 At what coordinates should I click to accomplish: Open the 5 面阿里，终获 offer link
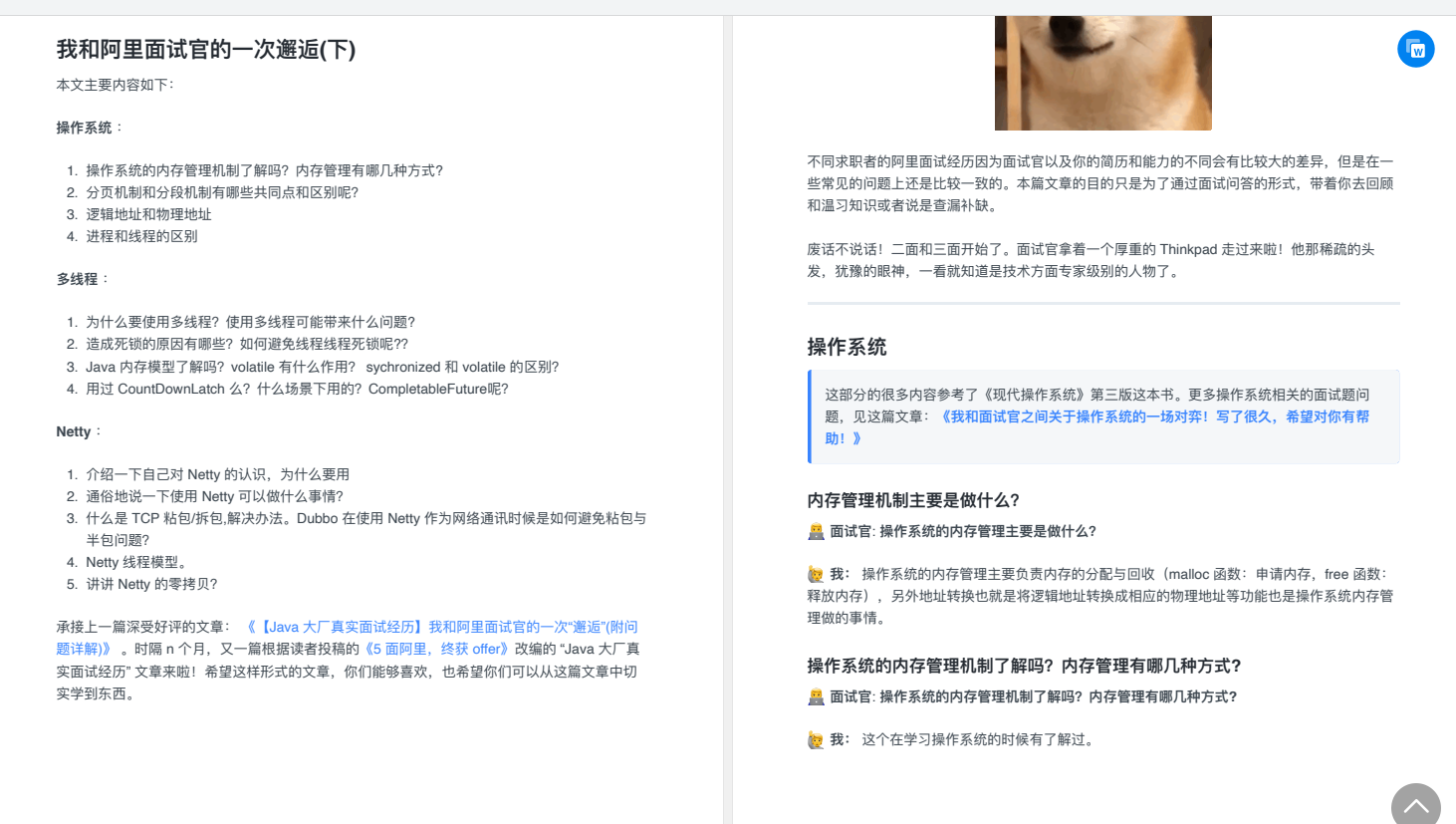point(439,649)
